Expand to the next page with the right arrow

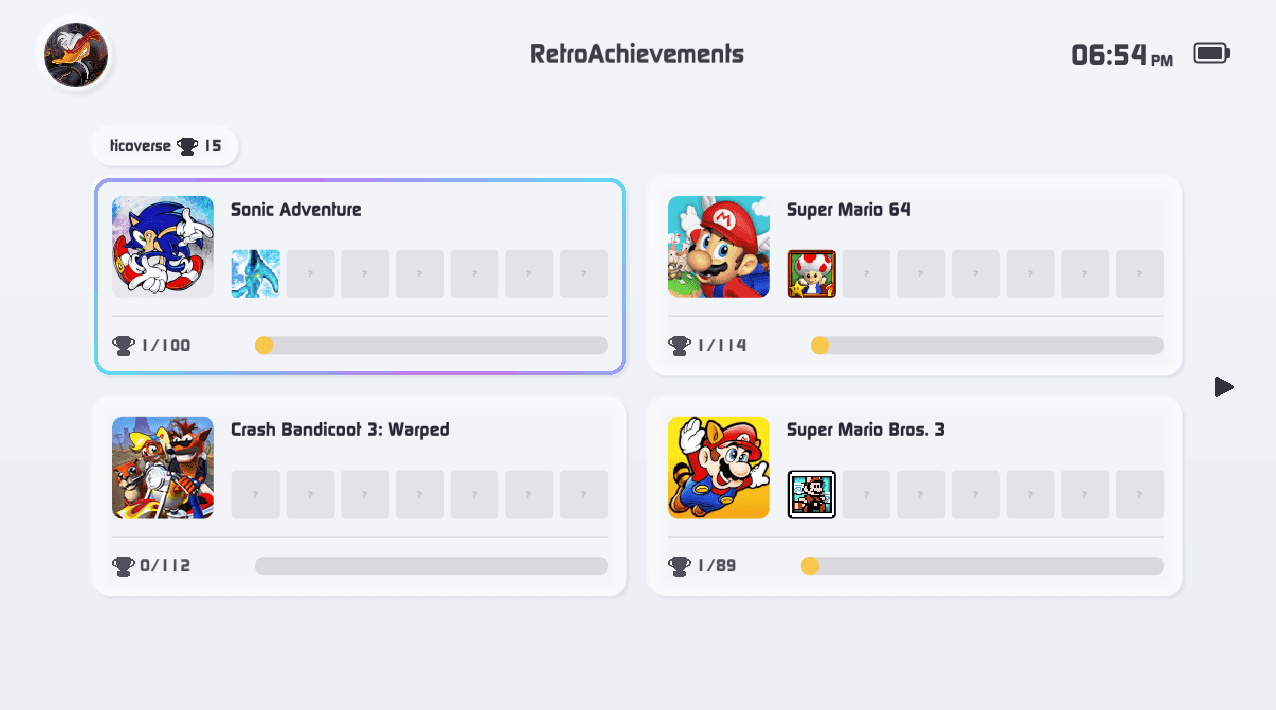pos(1224,387)
